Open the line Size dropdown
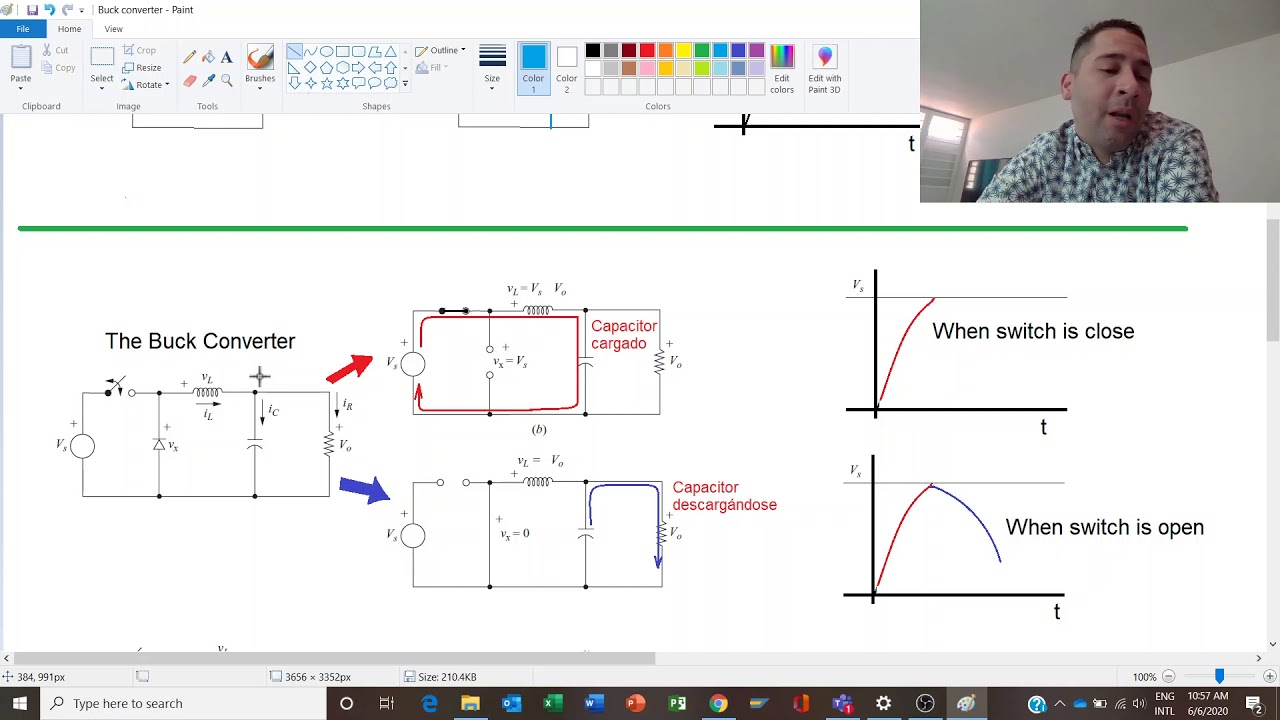1280x720 pixels. coord(492,70)
